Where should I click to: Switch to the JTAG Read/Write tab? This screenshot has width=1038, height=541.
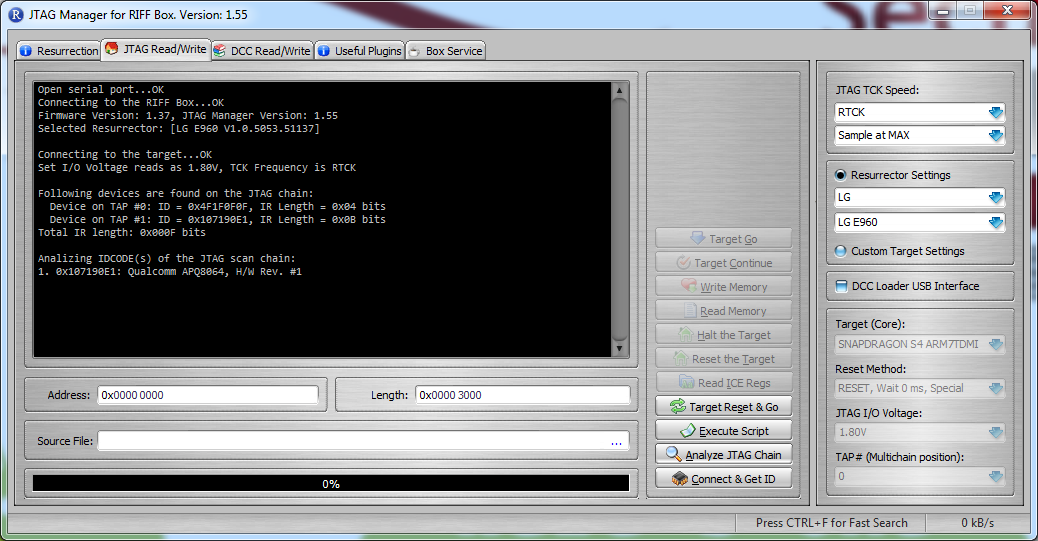(156, 49)
